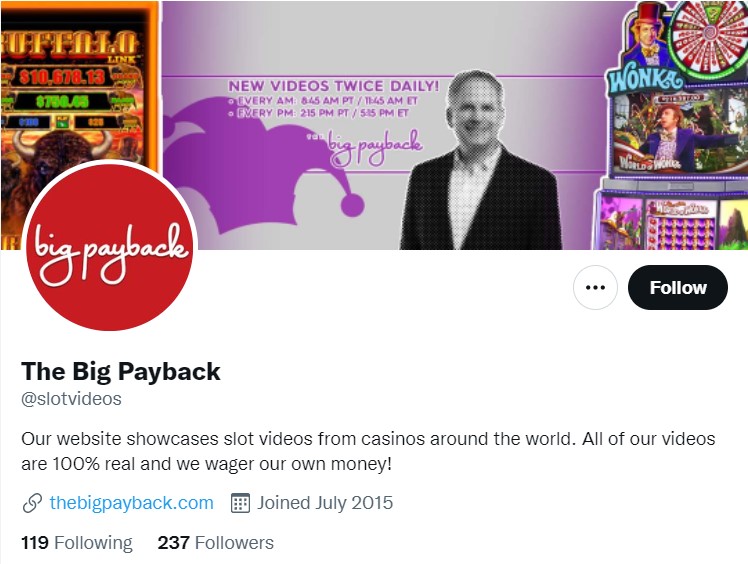Click the Wonka prize wheel at banner corner

pyautogui.click(x=708, y=38)
